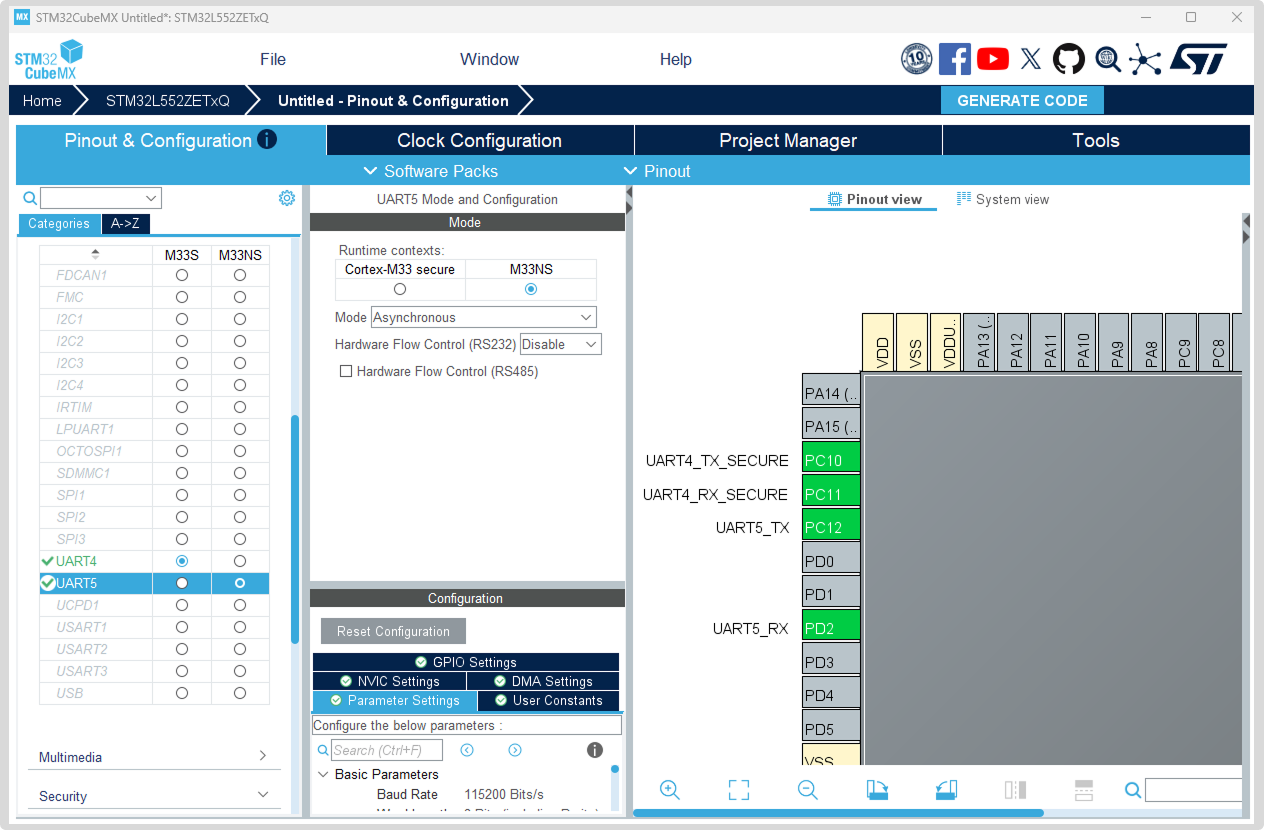
Task: Open Hardware Flow Control (RS232) dropdown
Action: point(560,344)
